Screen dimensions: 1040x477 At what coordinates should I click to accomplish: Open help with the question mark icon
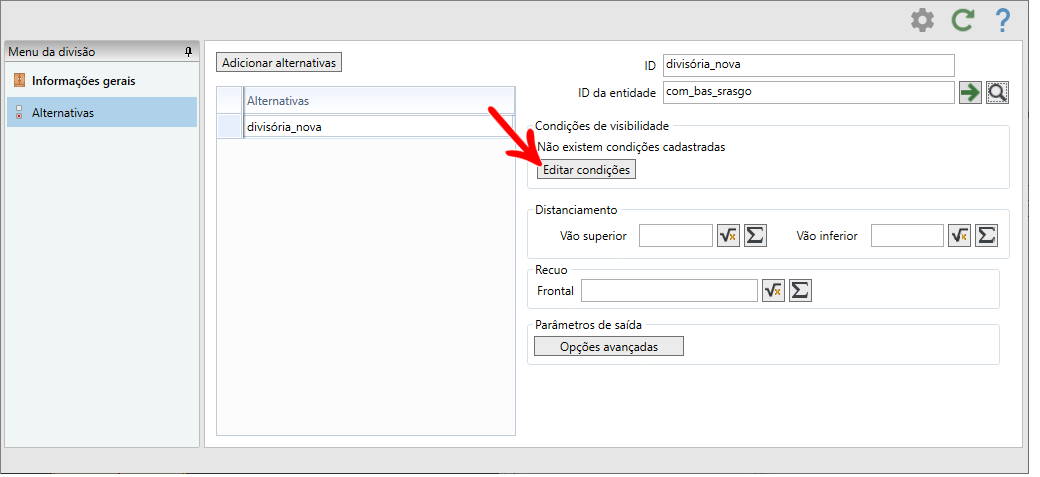pos(1003,21)
